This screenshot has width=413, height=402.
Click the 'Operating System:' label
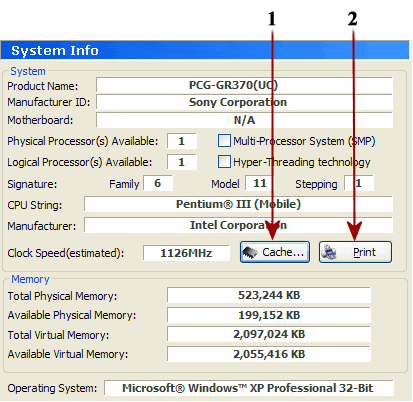(x=52, y=388)
